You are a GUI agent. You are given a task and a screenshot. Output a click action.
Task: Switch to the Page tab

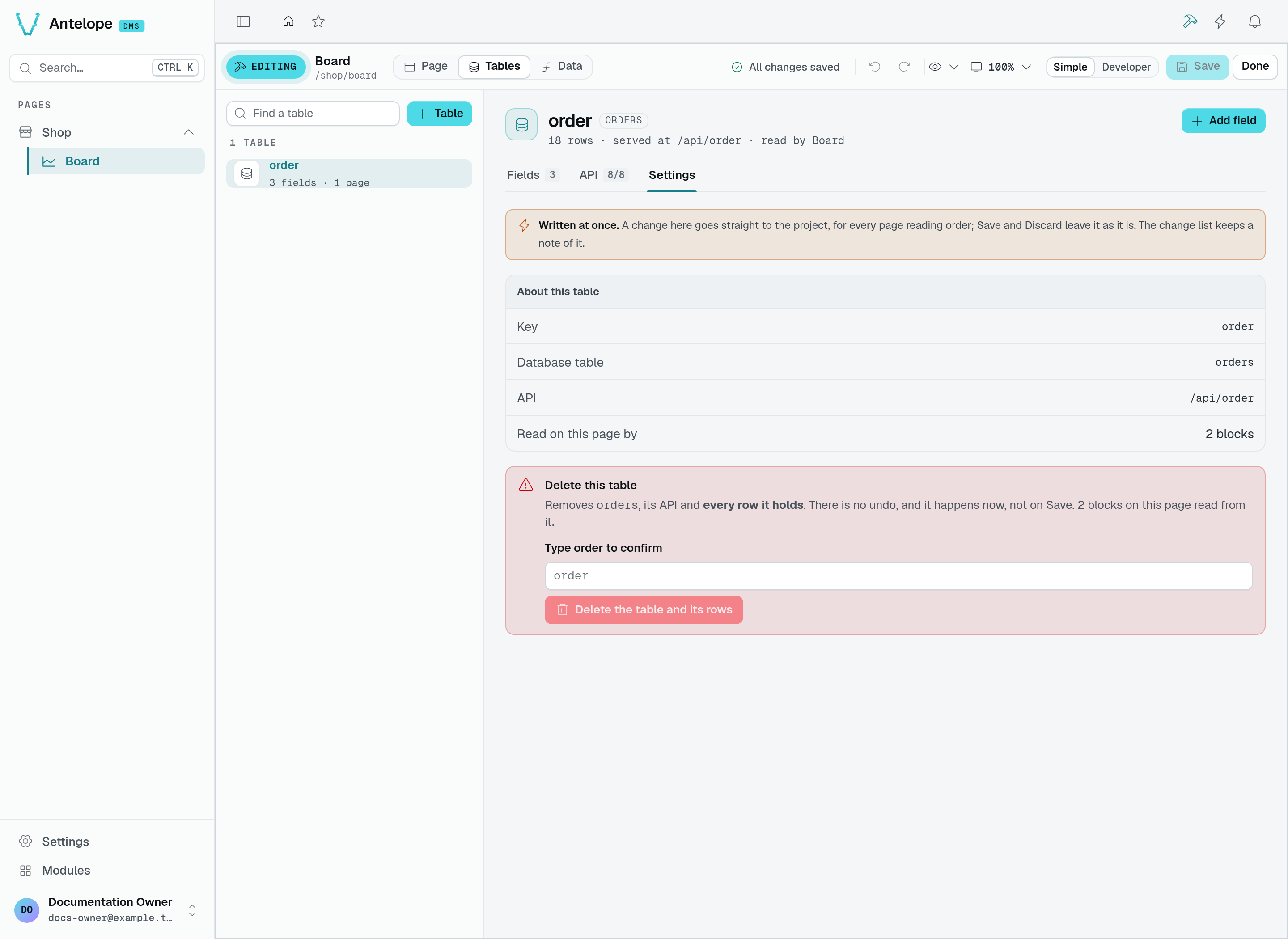point(426,67)
